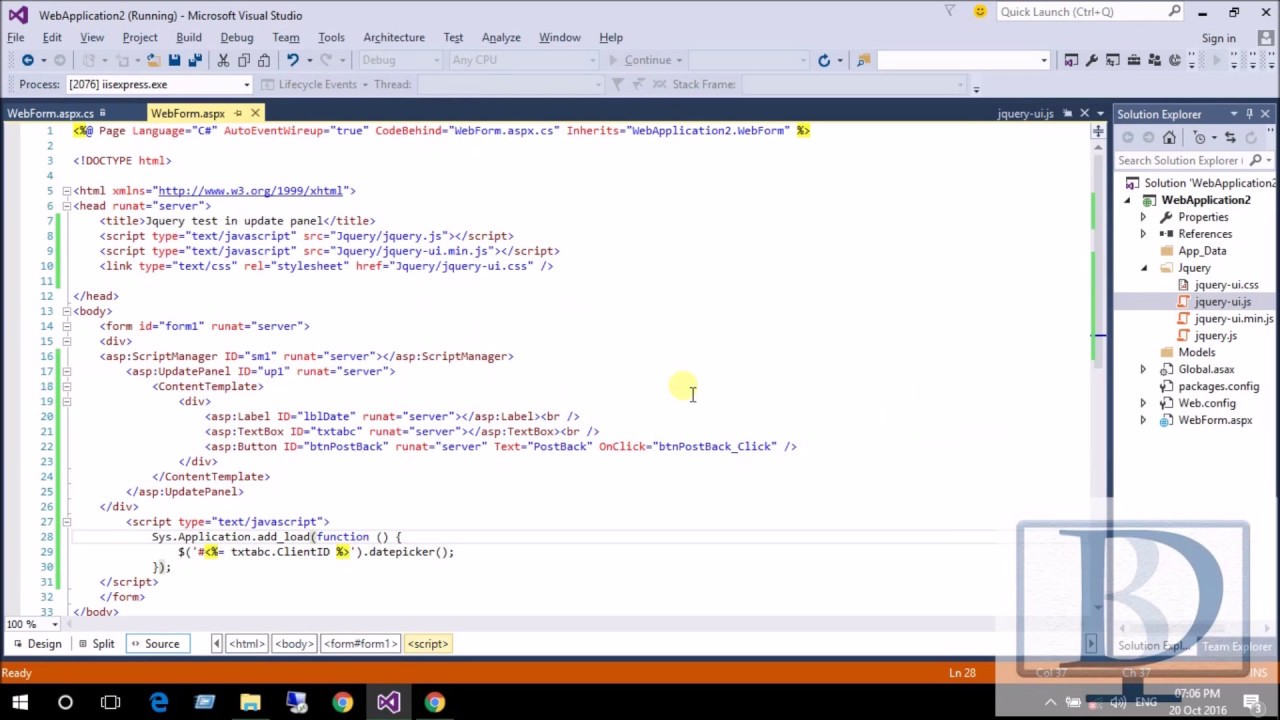Screen dimensions: 1280x720
Task: Open the Continue button dropdown arrow
Action: 679,60
